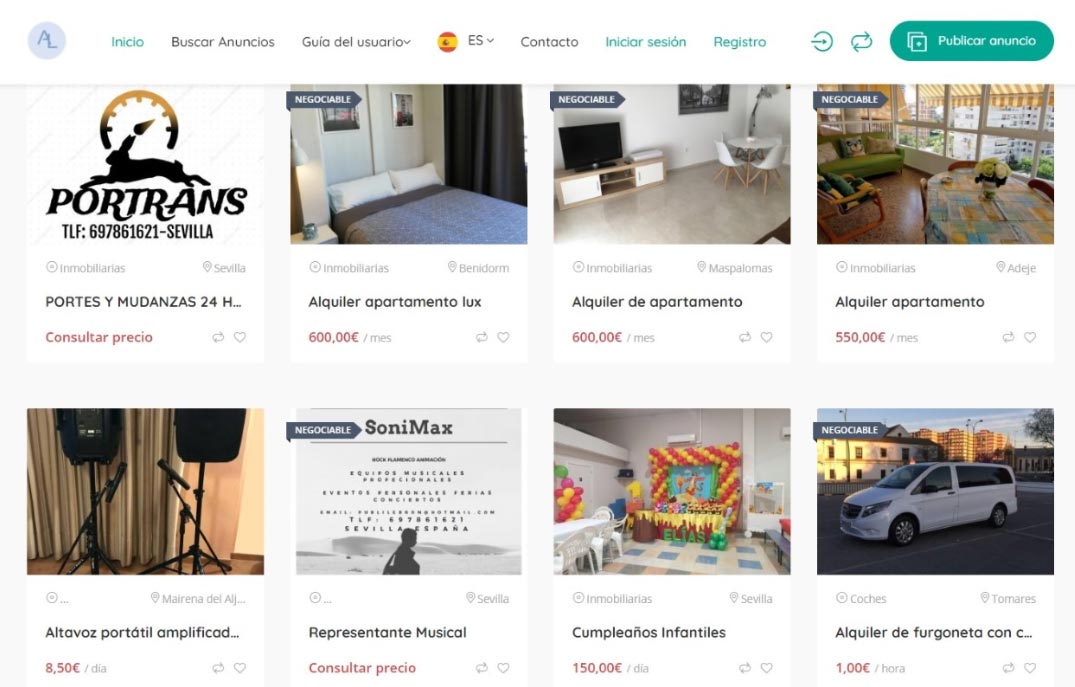1075x687 pixels.
Task: Expand the Guía del usuario menu
Action: [x=356, y=42]
